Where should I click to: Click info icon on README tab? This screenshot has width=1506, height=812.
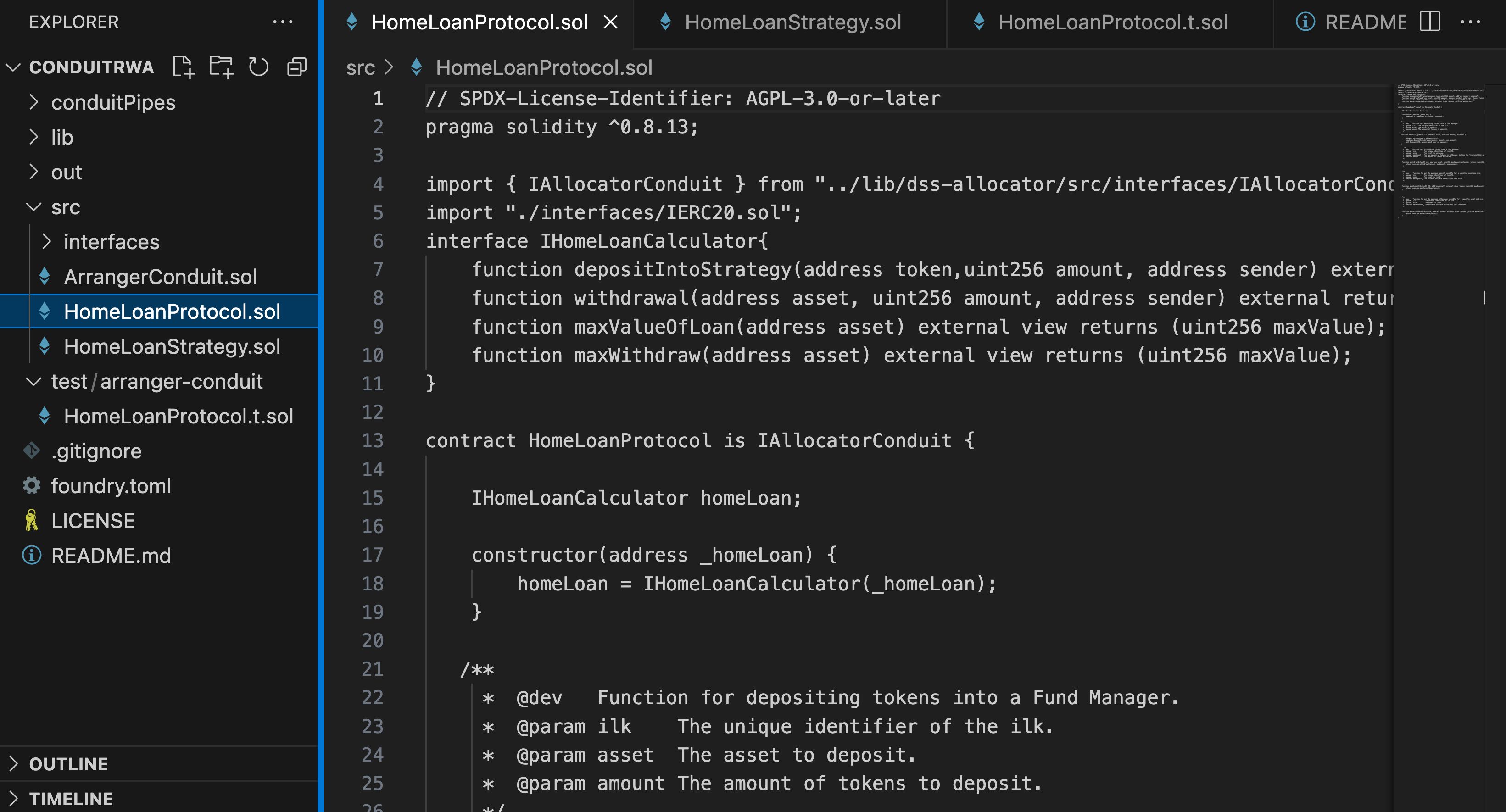pyautogui.click(x=1305, y=22)
